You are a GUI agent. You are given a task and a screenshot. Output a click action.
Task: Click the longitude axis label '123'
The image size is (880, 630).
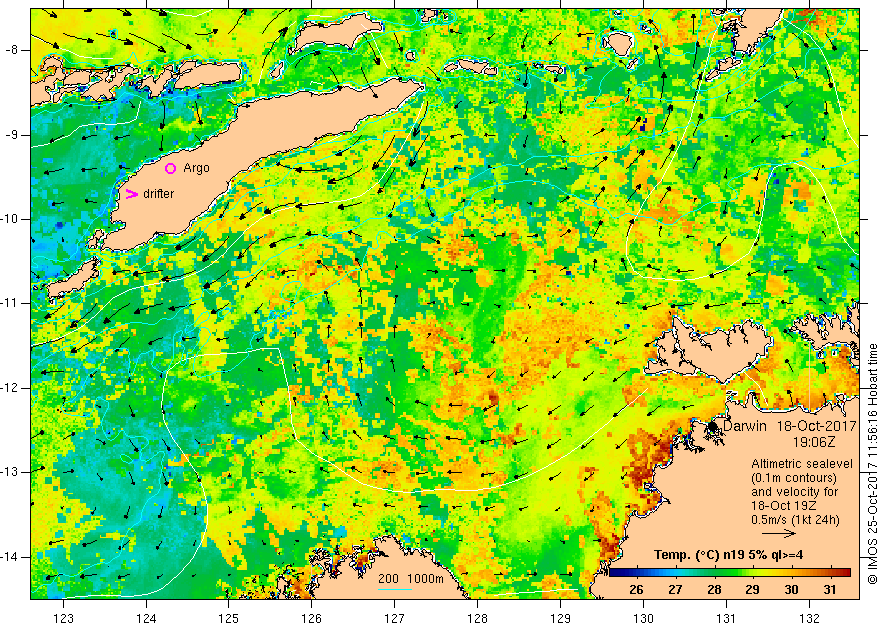click(x=63, y=619)
